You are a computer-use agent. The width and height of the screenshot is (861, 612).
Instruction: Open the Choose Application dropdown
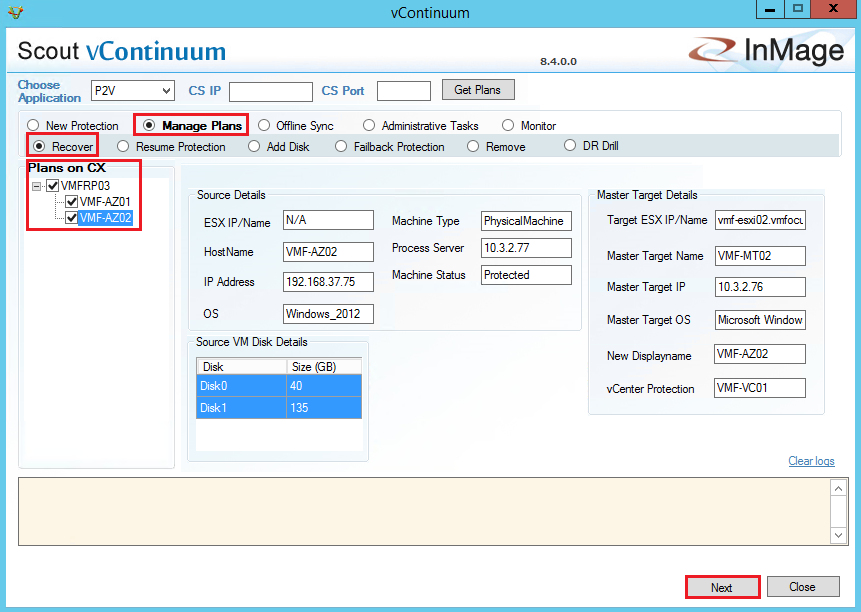pyautogui.click(x=166, y=91)
